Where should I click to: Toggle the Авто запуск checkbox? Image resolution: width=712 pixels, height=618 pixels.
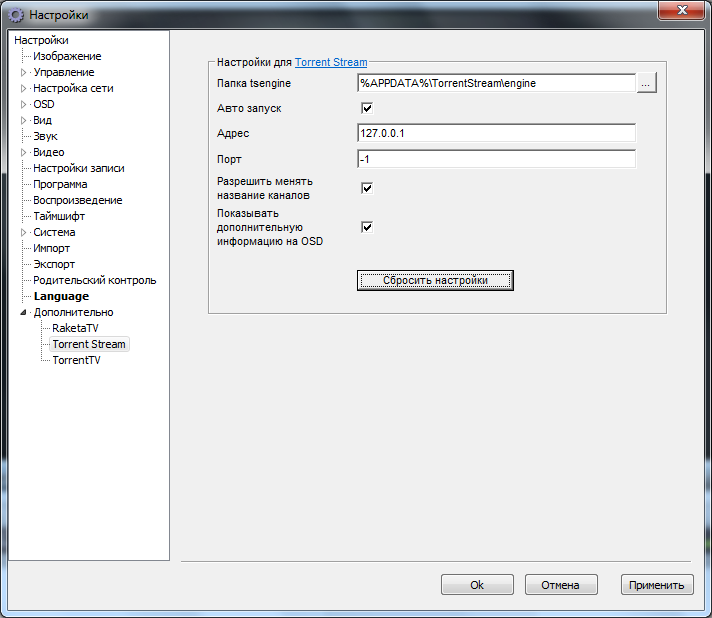[367, 108]
